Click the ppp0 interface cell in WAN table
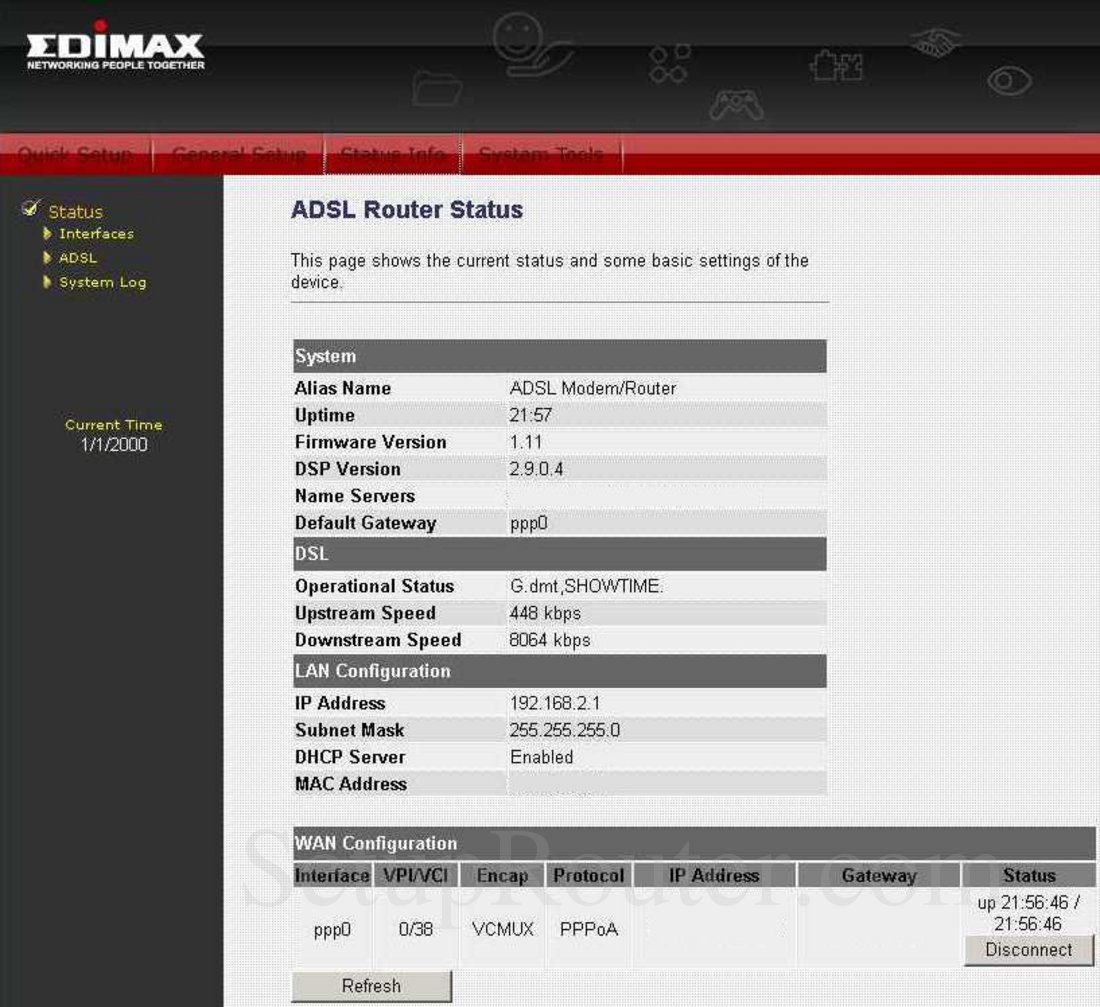The image size is (1100, 1007). coord(332,930)
